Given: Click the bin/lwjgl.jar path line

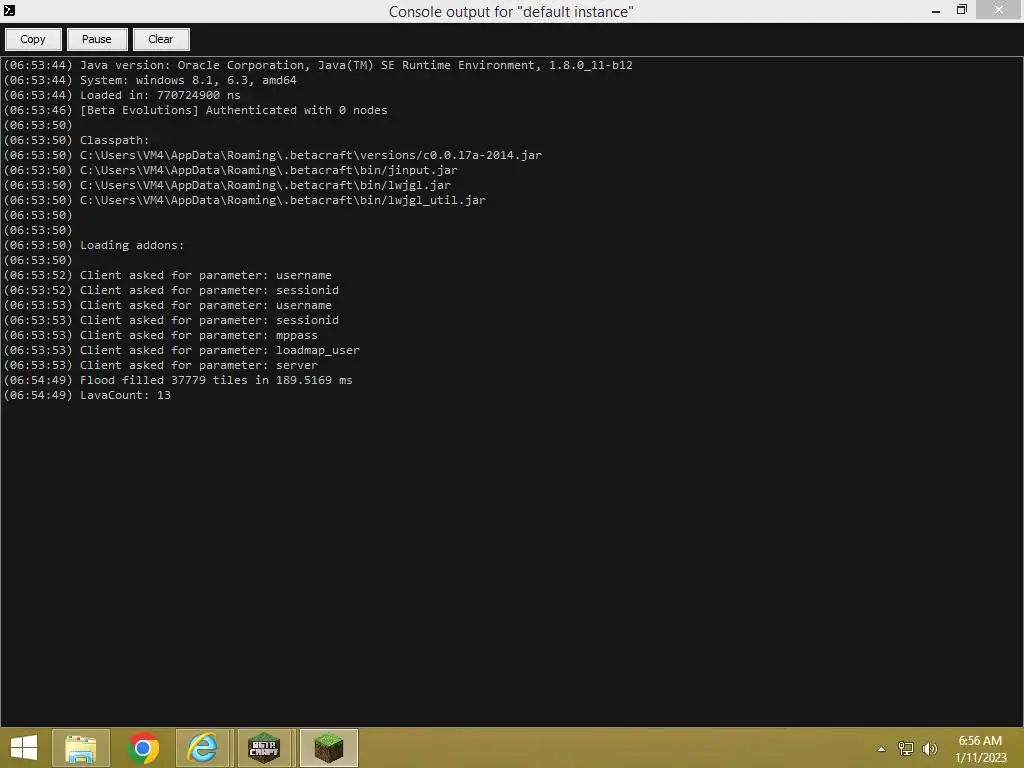Looking at the screenshot, I should click(x=227, y=185).
